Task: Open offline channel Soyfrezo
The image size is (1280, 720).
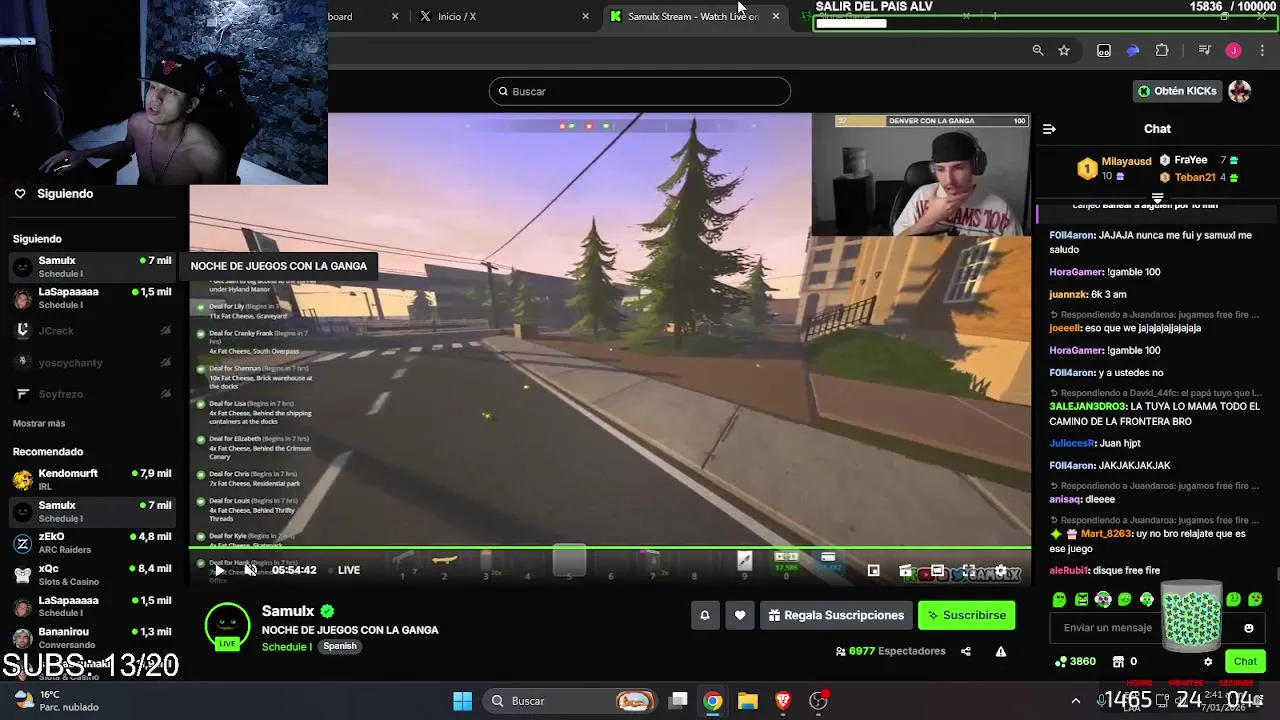Action: (92, 394)
